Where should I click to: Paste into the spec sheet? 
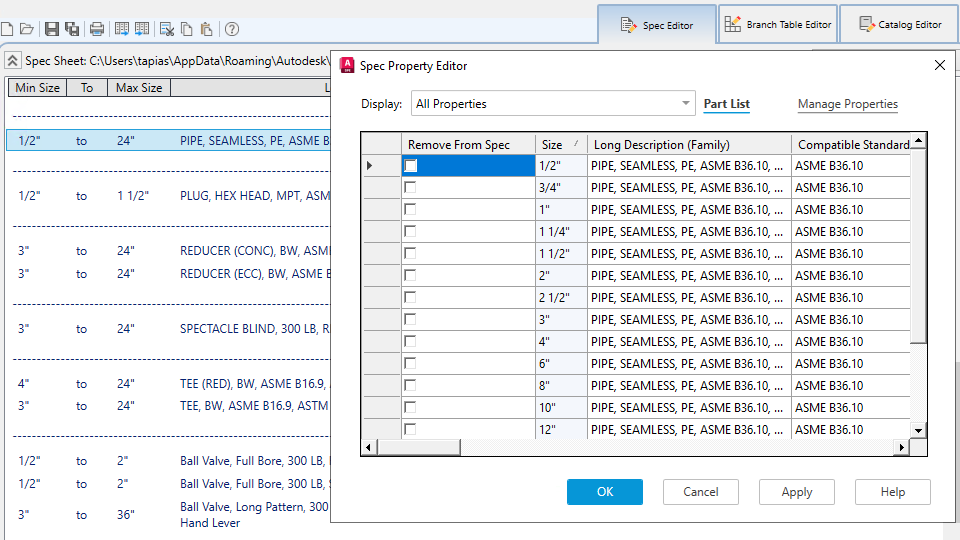[x=207, y=29]
